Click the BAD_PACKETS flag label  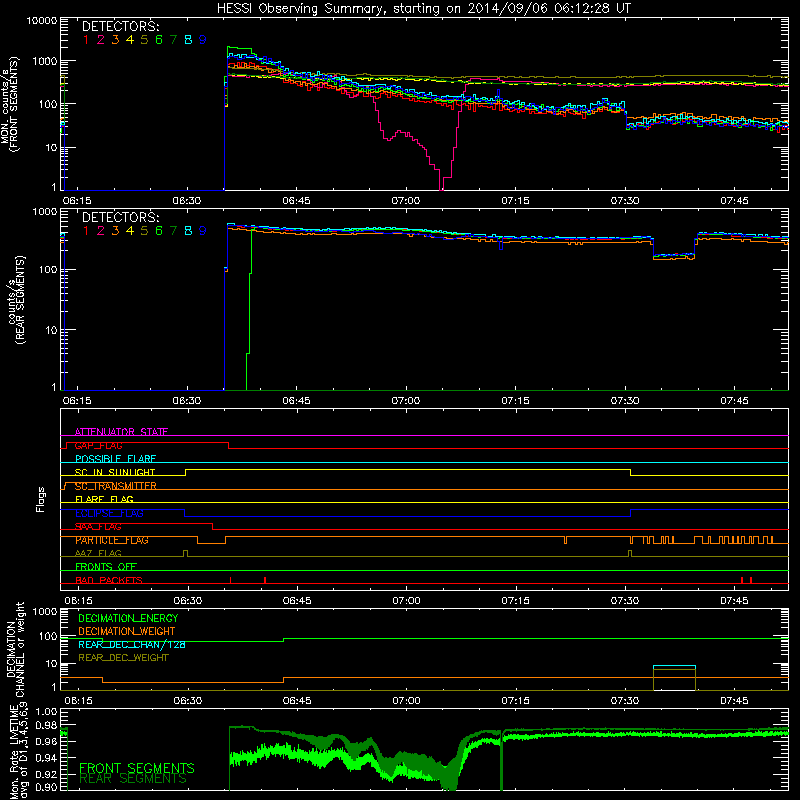pos(109,580)
